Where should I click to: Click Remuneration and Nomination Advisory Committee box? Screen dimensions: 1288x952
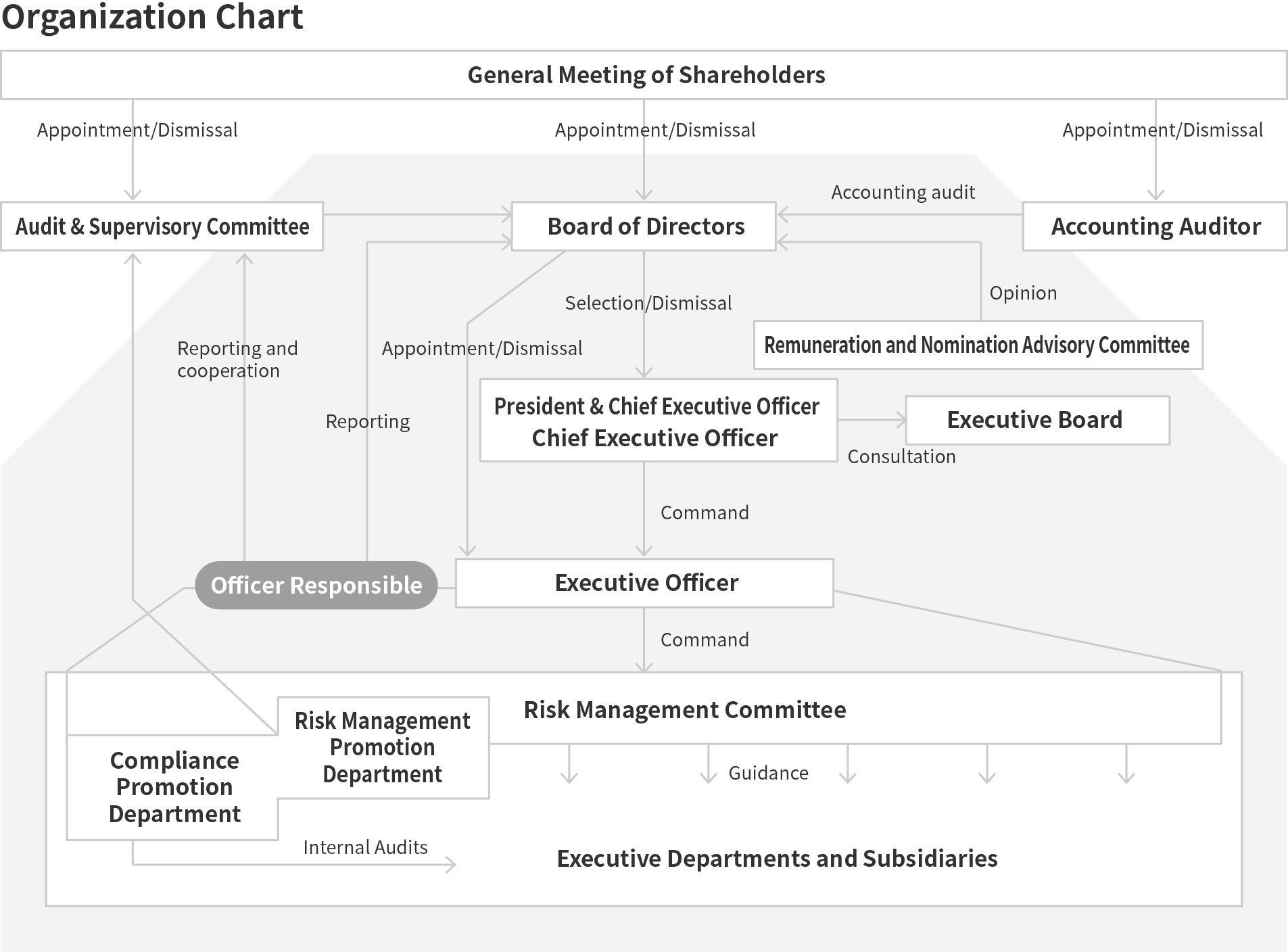pos(978,345)
